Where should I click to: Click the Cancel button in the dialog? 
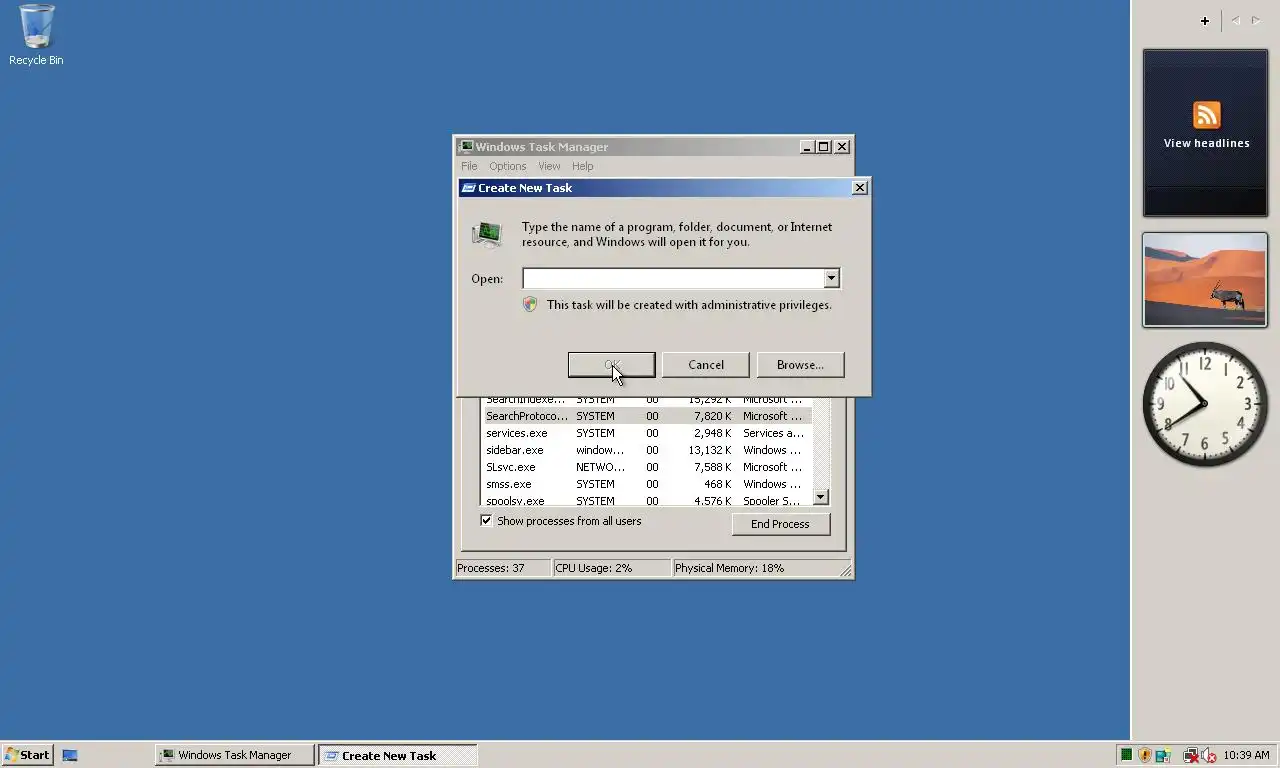(706, 365)
